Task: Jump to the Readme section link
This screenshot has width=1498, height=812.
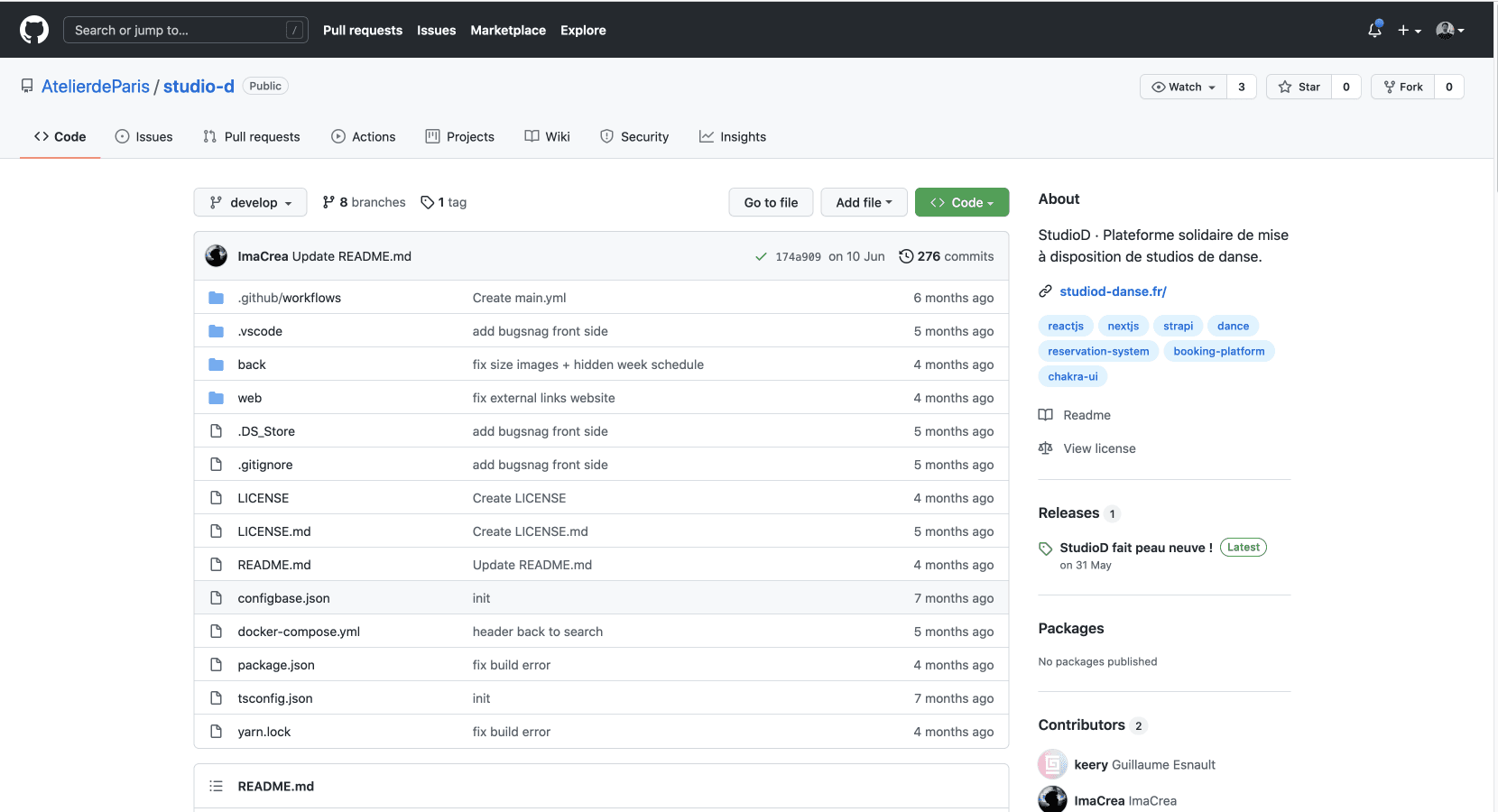Action: click(1075, 415)
